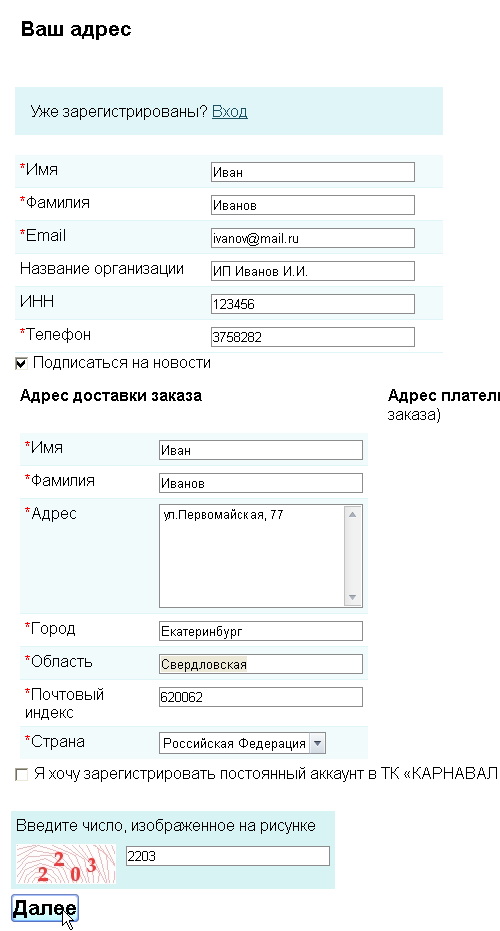Click the Область field with Свердловская

click(261, 664)
